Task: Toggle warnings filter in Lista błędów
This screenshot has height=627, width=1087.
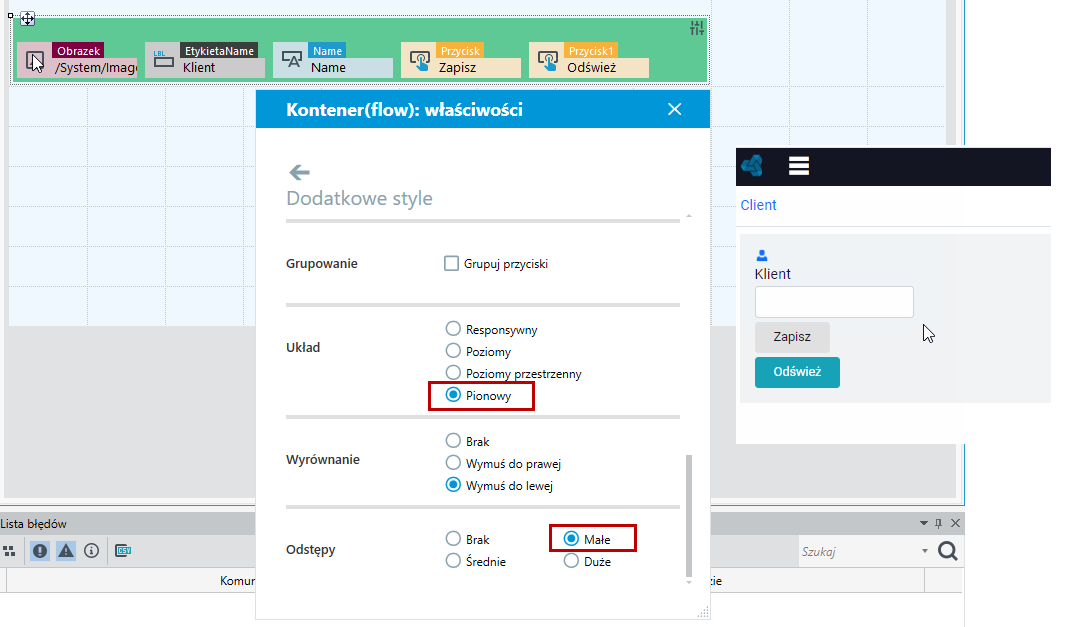Action: coord(66,551)
